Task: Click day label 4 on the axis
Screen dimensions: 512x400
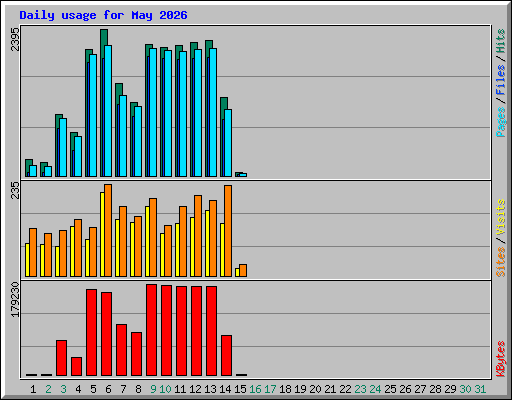Action: [78, 389]
